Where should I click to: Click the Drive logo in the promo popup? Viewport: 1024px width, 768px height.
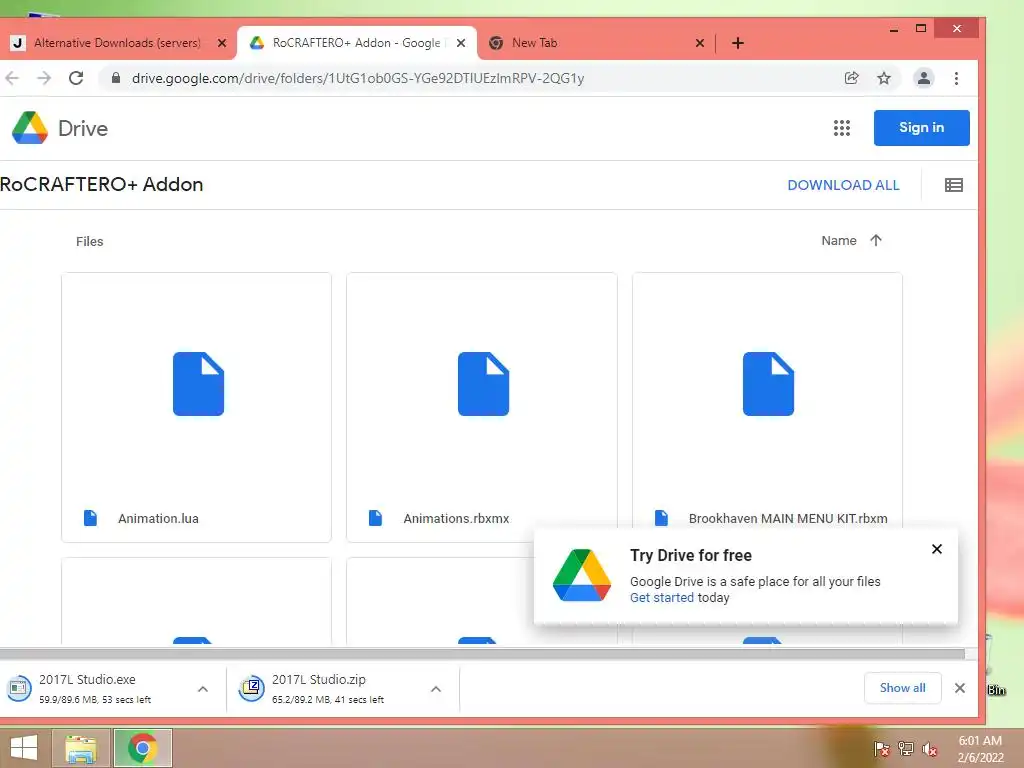click(581, 575)
